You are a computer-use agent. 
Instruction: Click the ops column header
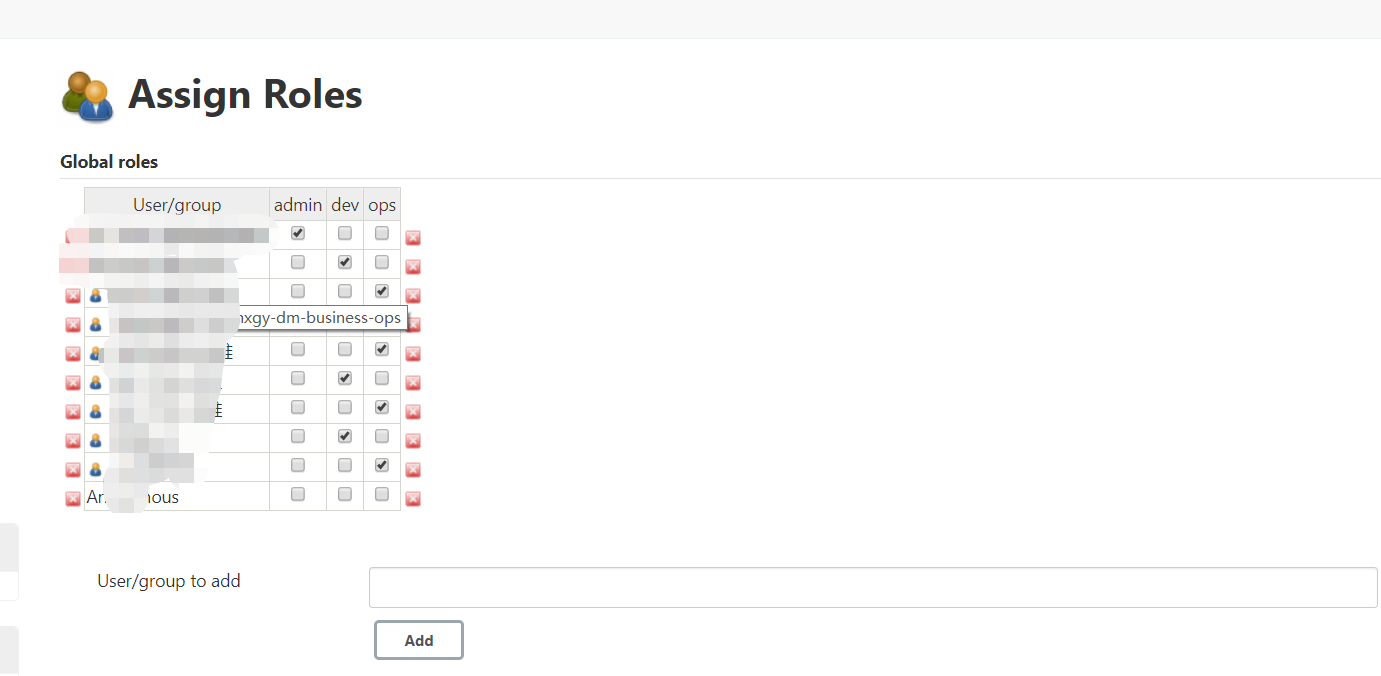[x=382, y=205]
